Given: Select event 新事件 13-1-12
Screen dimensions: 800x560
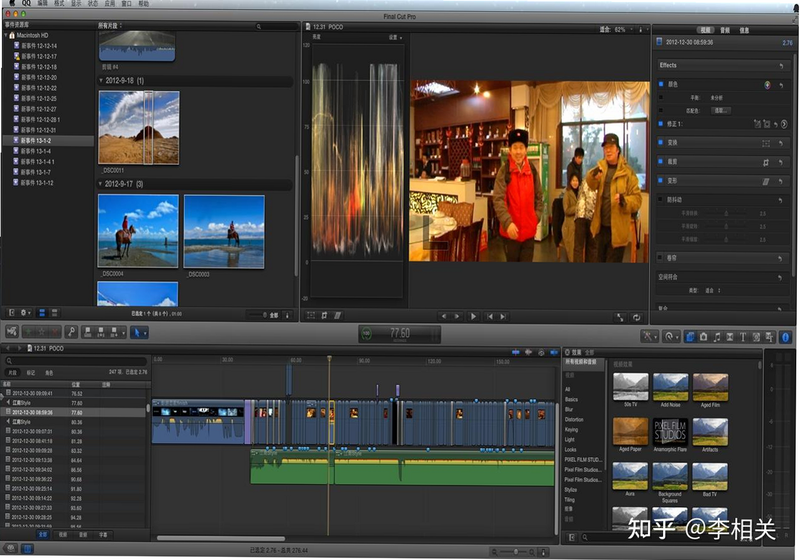Looking at the screenshot, I should [x=36, y=183].
